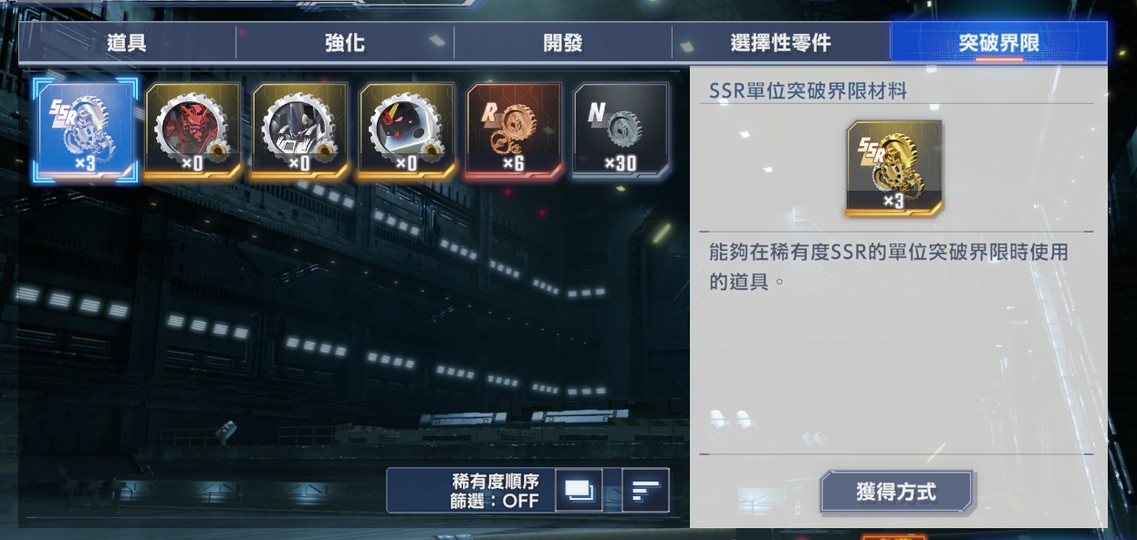Toggle the stacked cards display icon
The height and width of the screenshot is (540, 1137).
(x=579, y=491)
